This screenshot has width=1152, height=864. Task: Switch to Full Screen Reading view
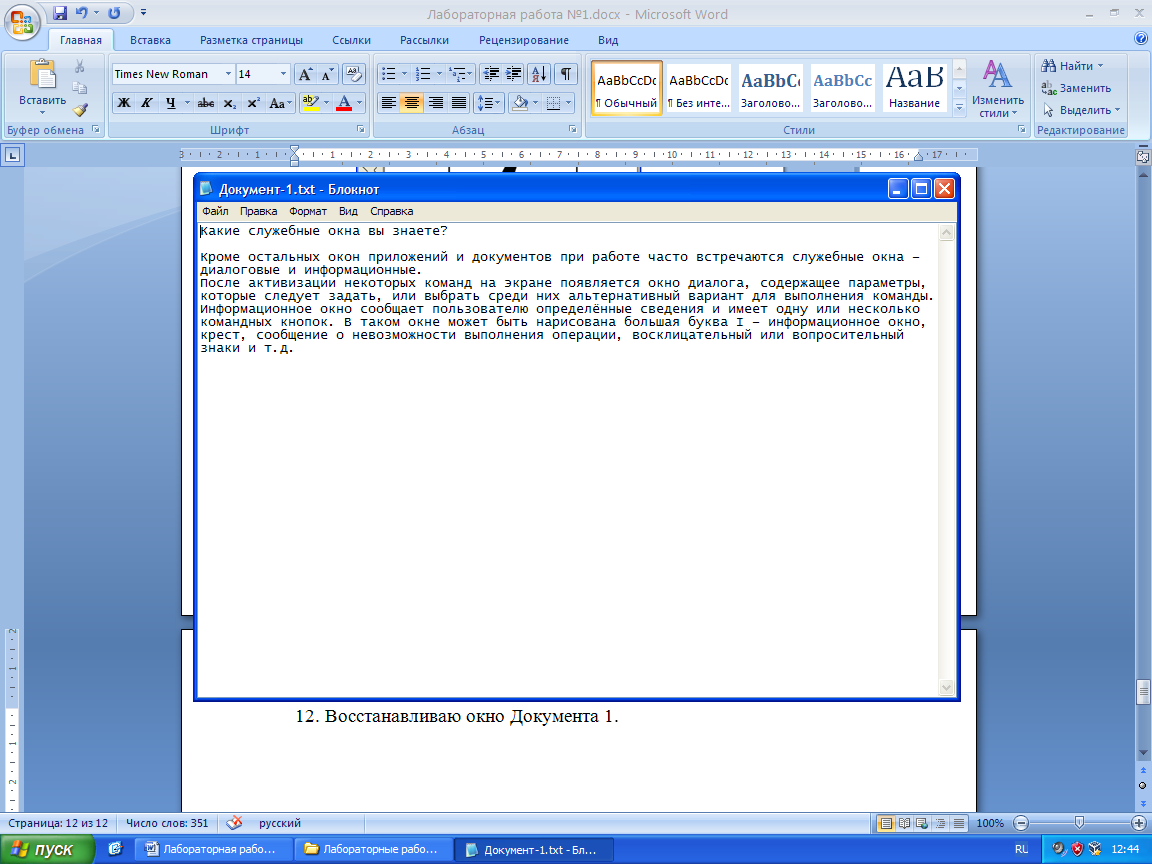pos(904,824)
